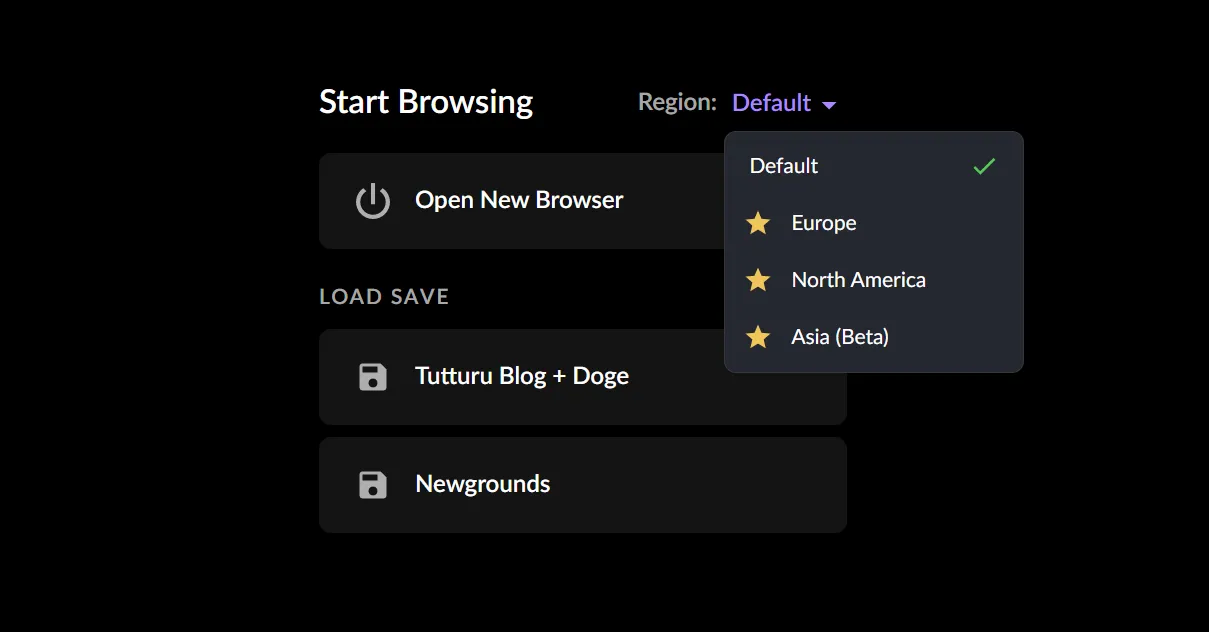Choose the Europe region option

(x=874, y=223)
